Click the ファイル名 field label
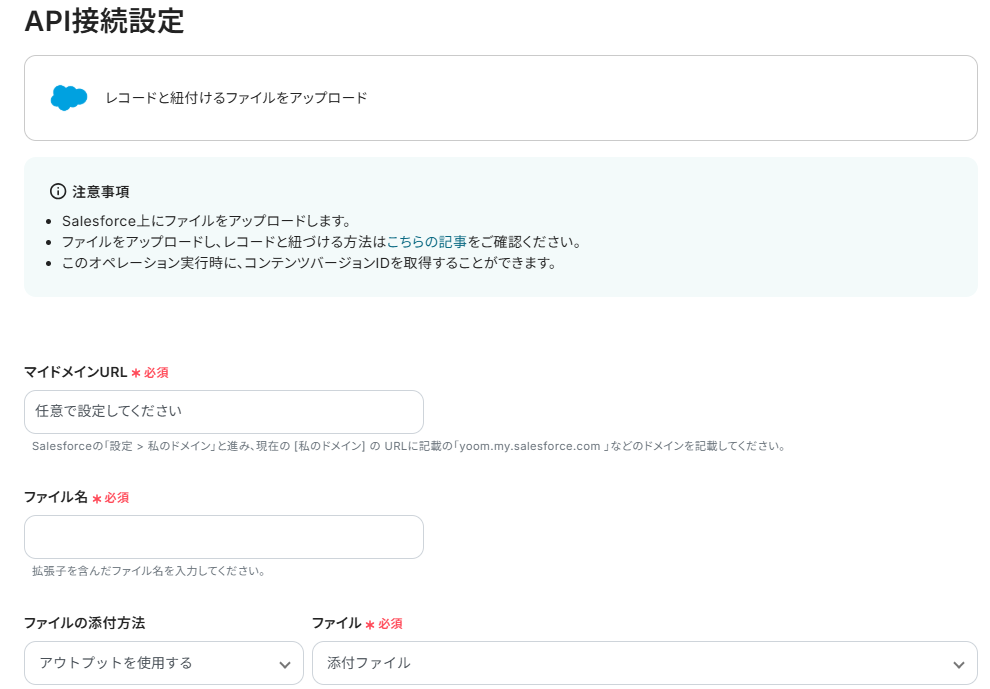Screen dimensions: 990x689 click(56, 497)
